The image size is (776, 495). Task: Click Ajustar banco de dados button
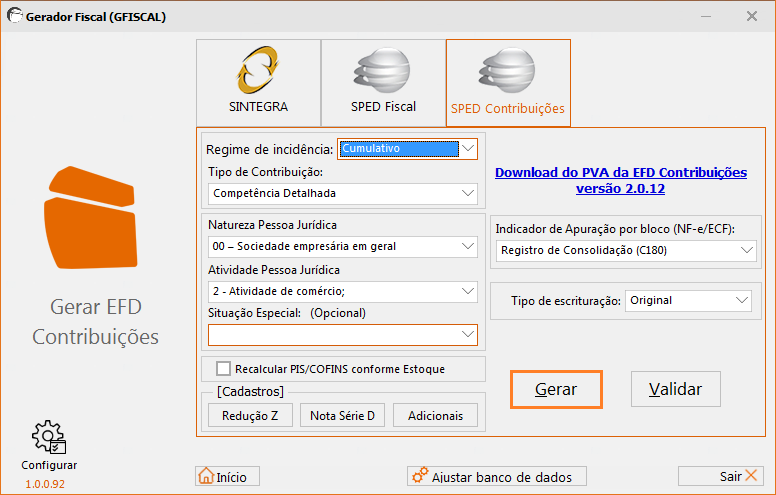[497, 477]
